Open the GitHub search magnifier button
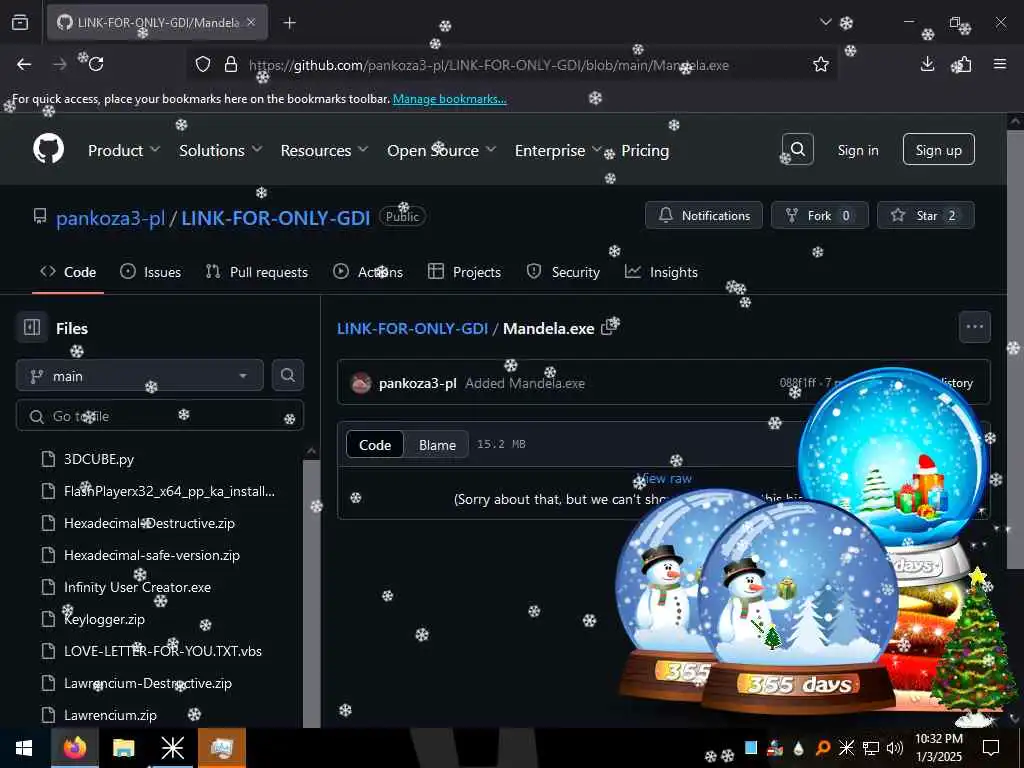Image resolution: width=1024 pixels, height=768 pixels. (x=797, y=150)
